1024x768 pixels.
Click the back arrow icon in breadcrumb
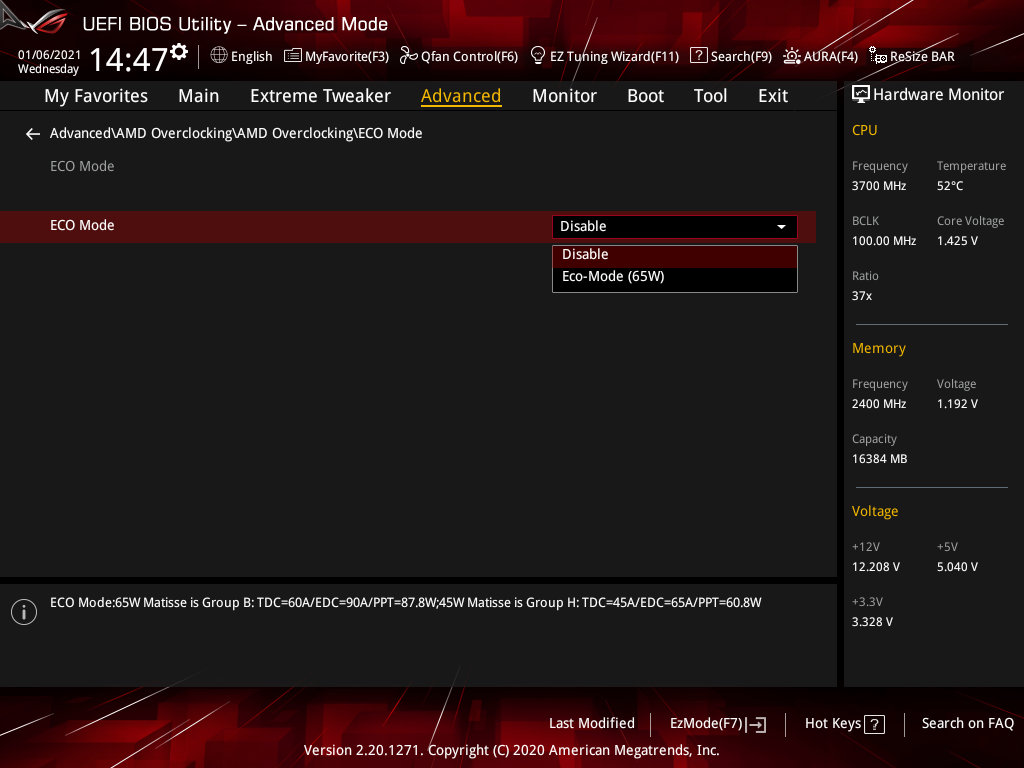coord(33,134)
